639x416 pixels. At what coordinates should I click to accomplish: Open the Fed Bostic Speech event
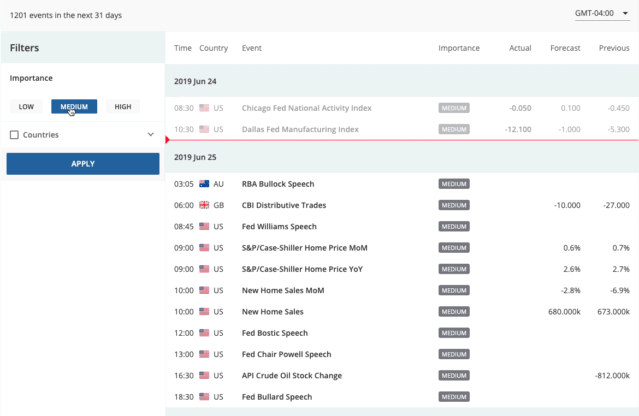click(274, 333)
